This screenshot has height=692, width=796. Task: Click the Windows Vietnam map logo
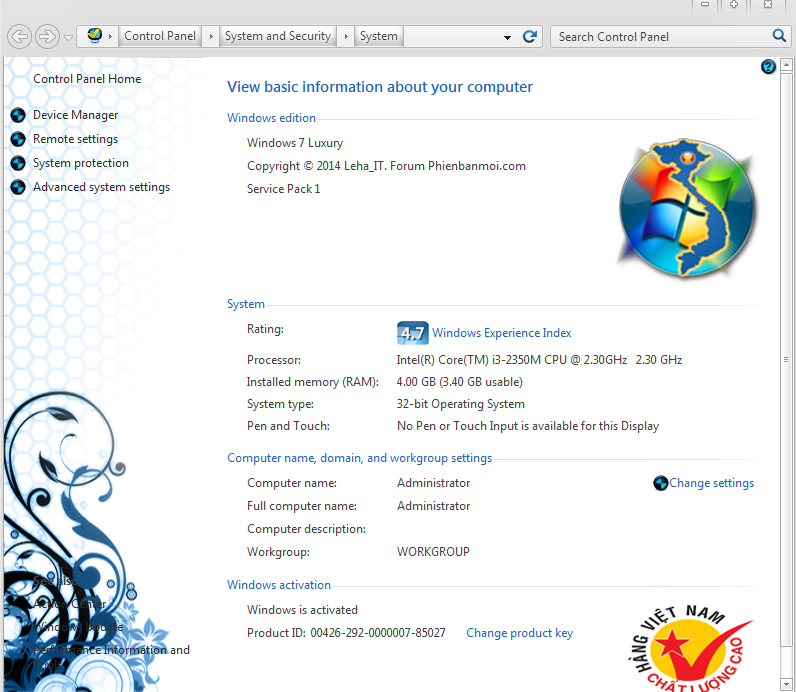click(687, 208)
